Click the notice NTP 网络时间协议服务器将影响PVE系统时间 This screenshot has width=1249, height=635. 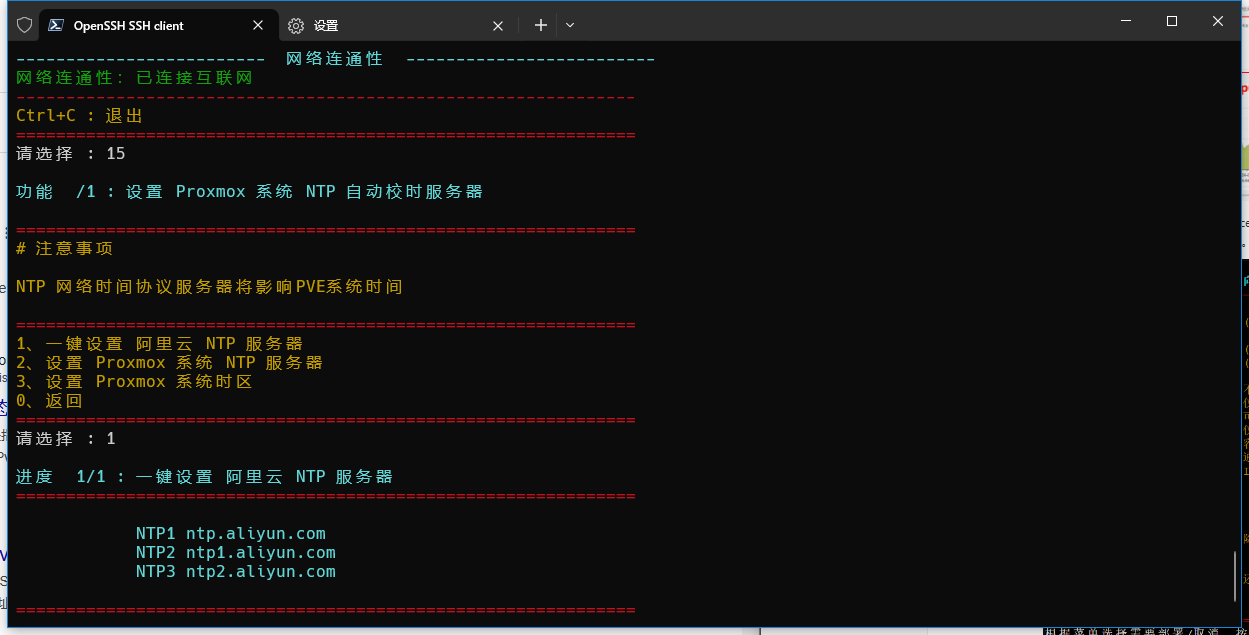coord(209,287)
